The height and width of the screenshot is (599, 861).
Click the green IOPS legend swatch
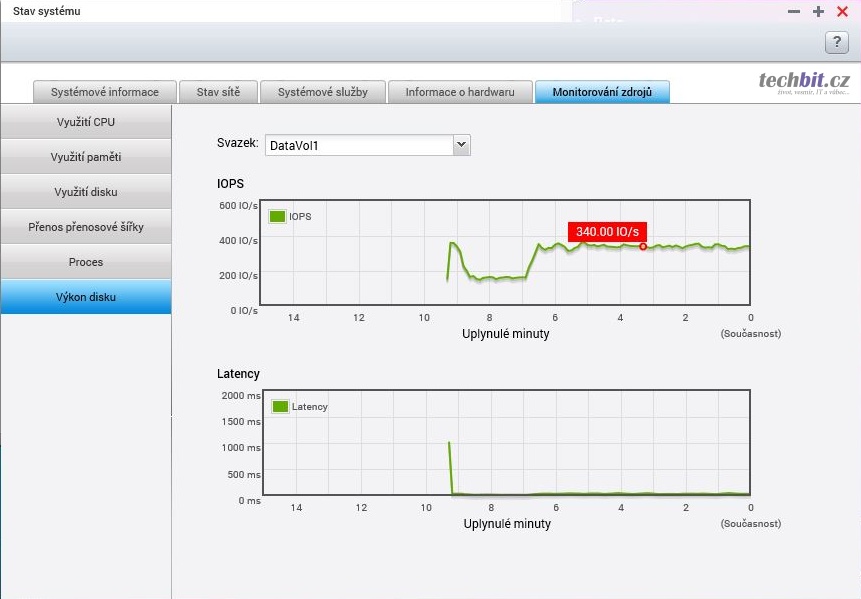click(x=277, y=215)
